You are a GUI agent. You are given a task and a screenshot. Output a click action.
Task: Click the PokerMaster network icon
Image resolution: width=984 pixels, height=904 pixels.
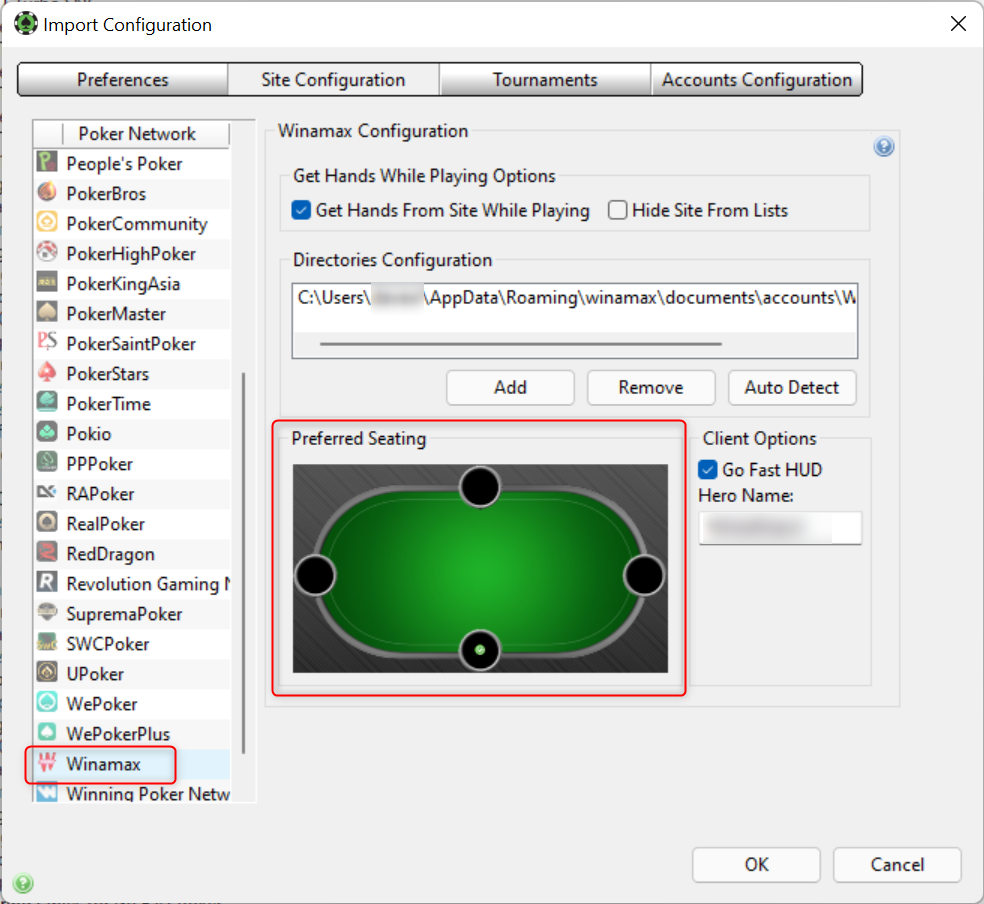point(47,312)
